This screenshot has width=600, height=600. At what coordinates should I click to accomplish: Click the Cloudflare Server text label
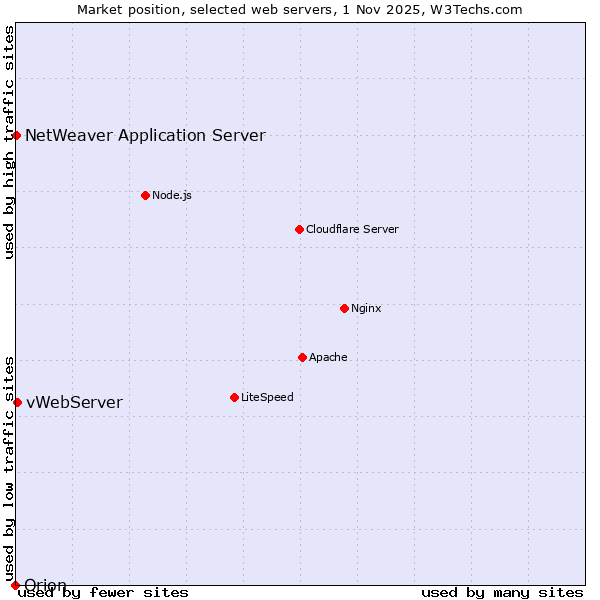point(352,229)
